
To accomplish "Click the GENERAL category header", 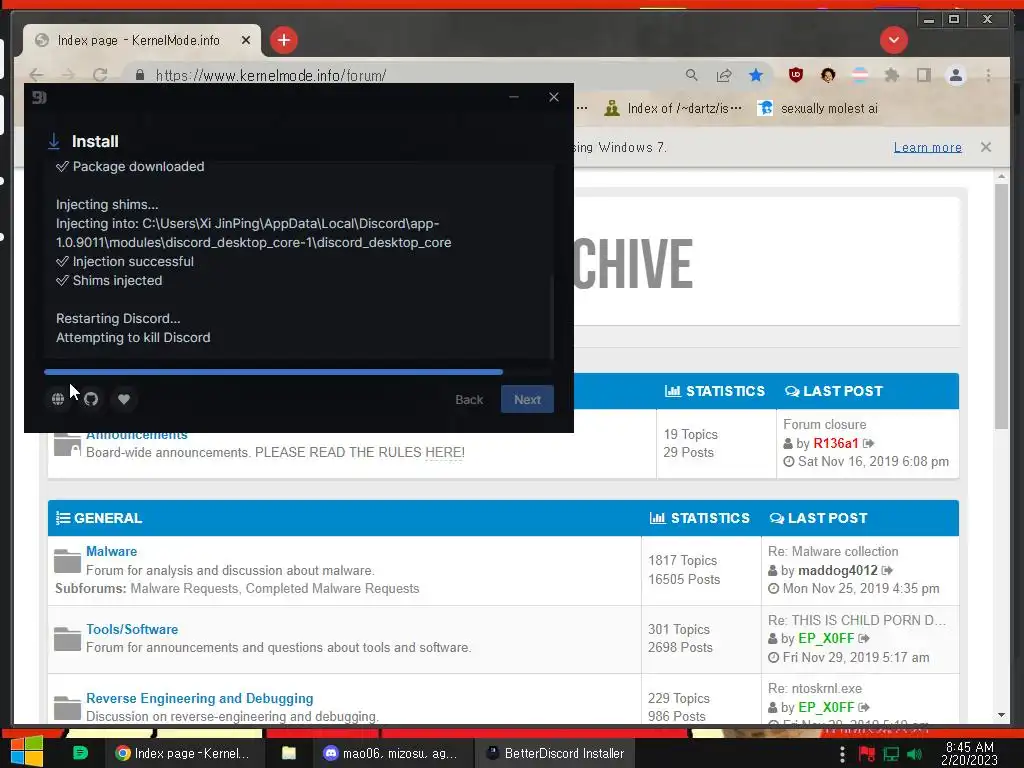I will 108,519.
